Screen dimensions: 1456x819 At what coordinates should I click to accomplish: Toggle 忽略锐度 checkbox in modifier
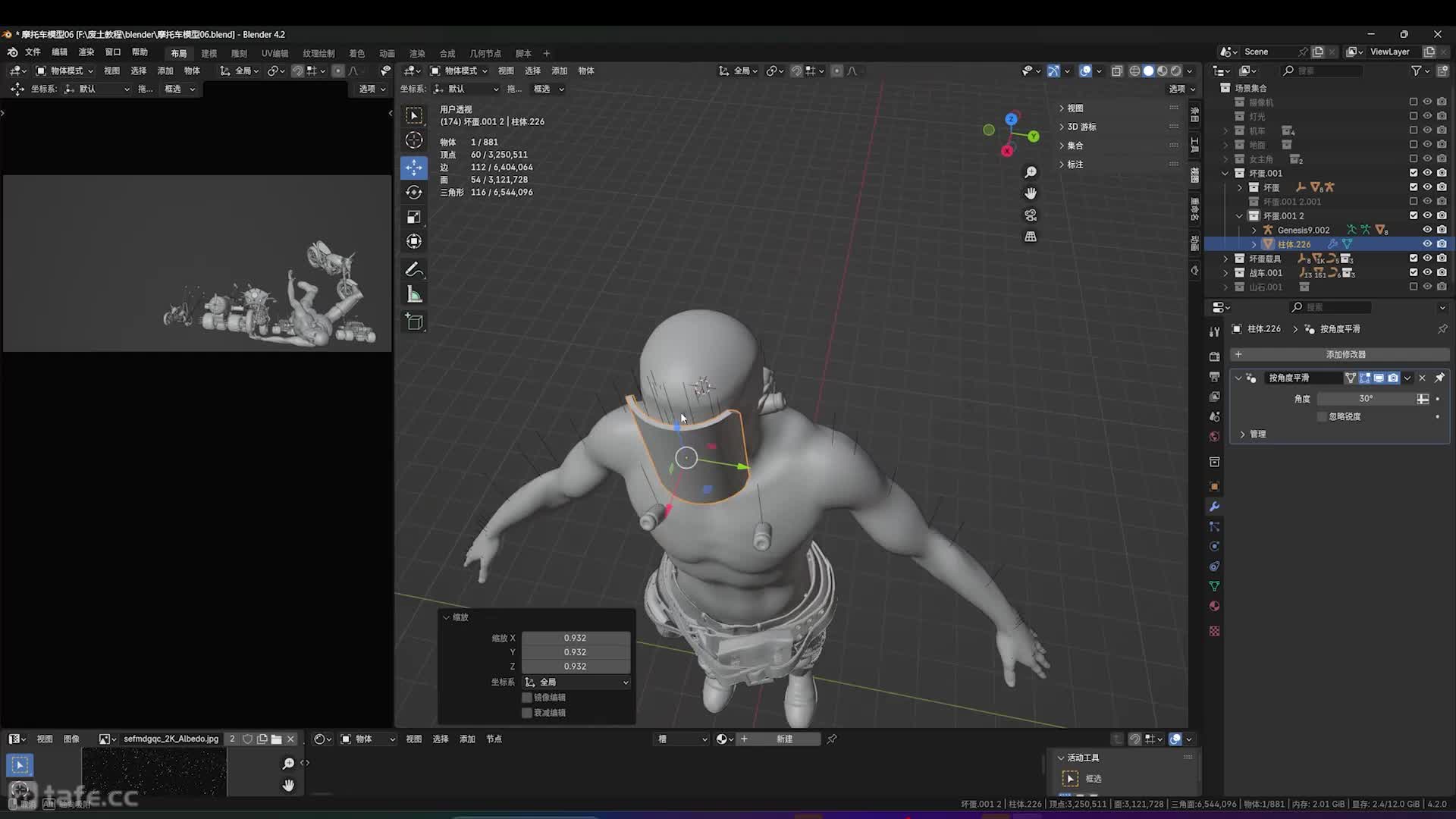[x=1323, y=416]
